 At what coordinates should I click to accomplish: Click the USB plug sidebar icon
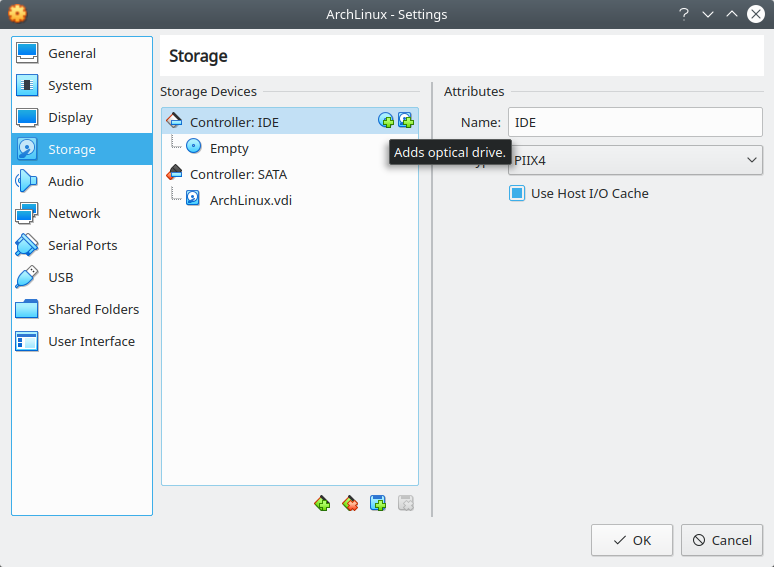pos(27,277)
